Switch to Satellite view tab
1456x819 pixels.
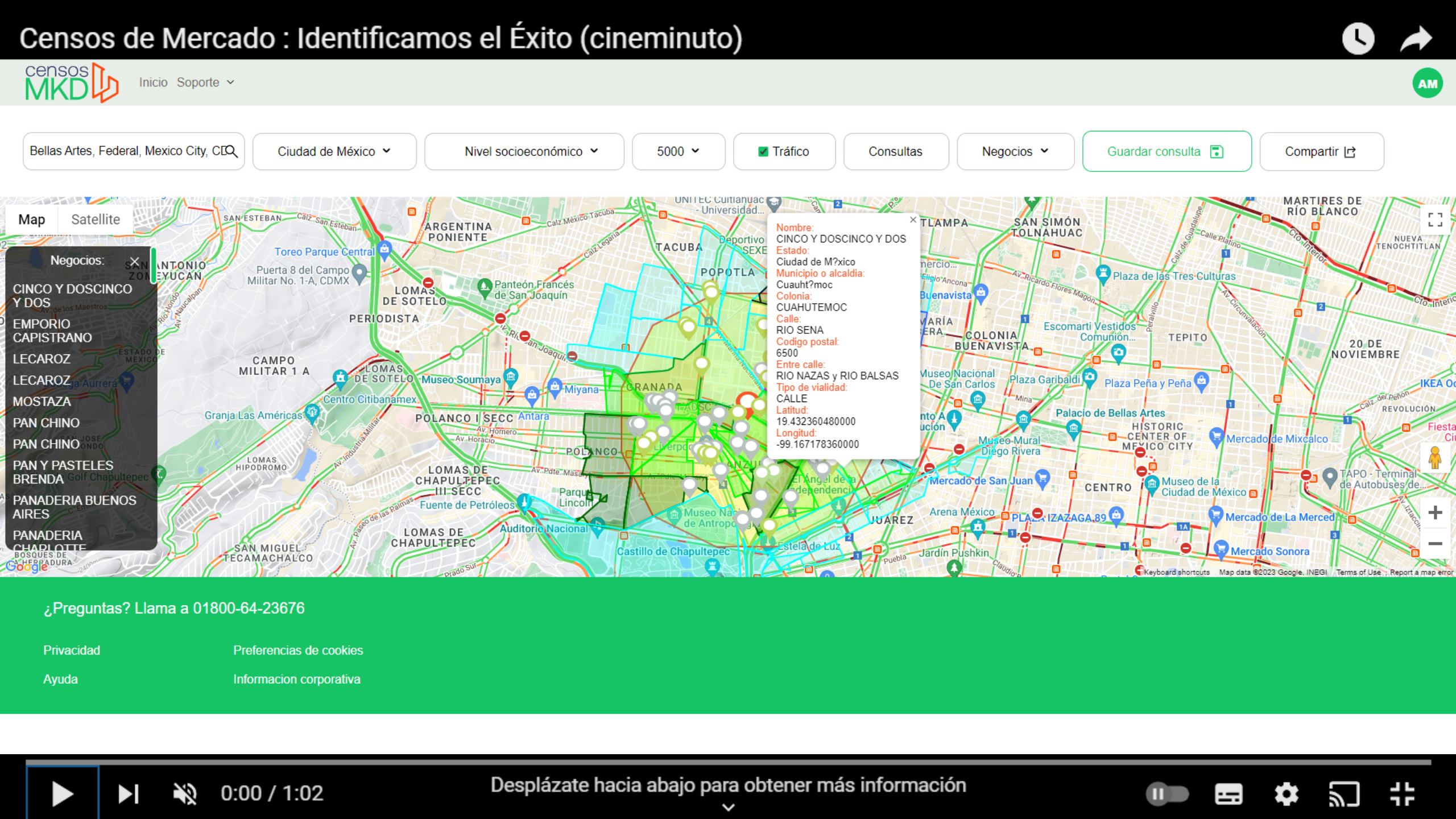point(96,220)
